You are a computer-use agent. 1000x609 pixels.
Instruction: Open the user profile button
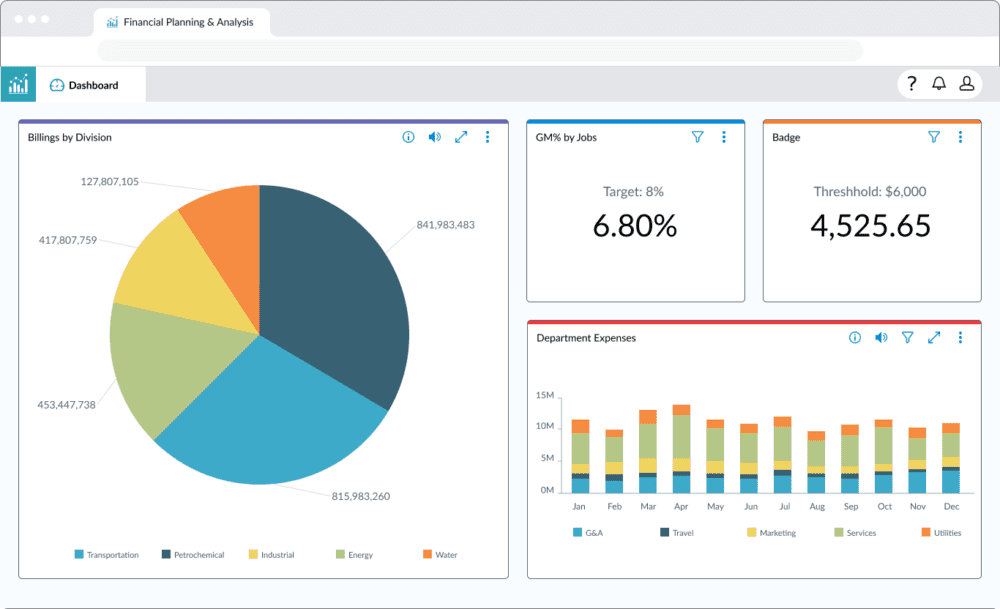[967, 84]
